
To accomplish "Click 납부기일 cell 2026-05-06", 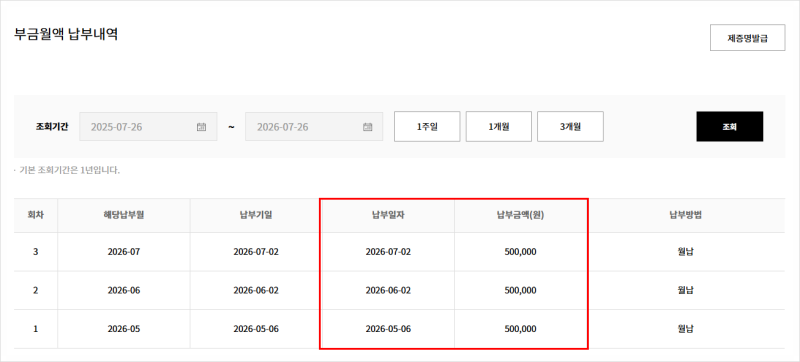I will (256, 329).
